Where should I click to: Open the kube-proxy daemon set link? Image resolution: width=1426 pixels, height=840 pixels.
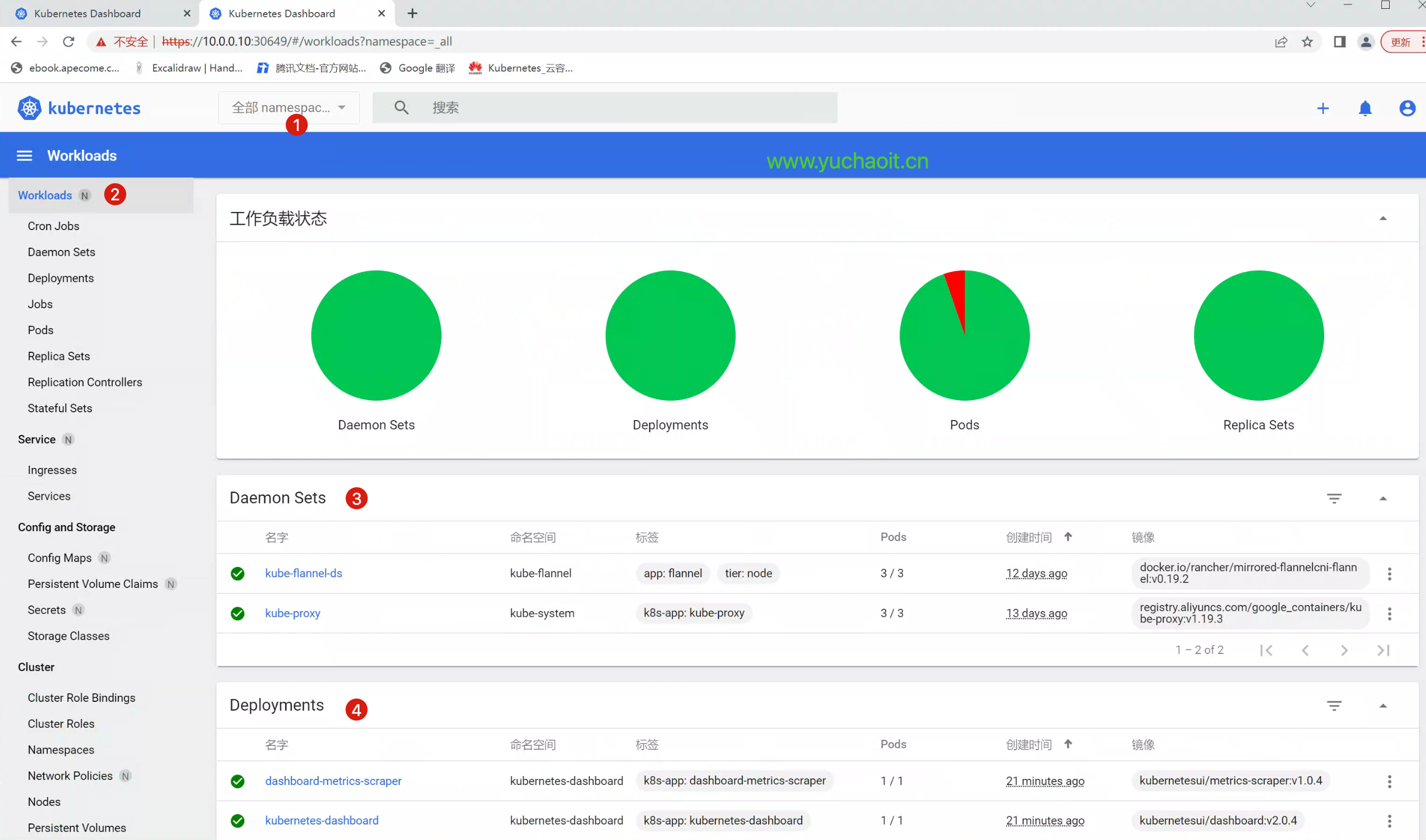point(292,613)
